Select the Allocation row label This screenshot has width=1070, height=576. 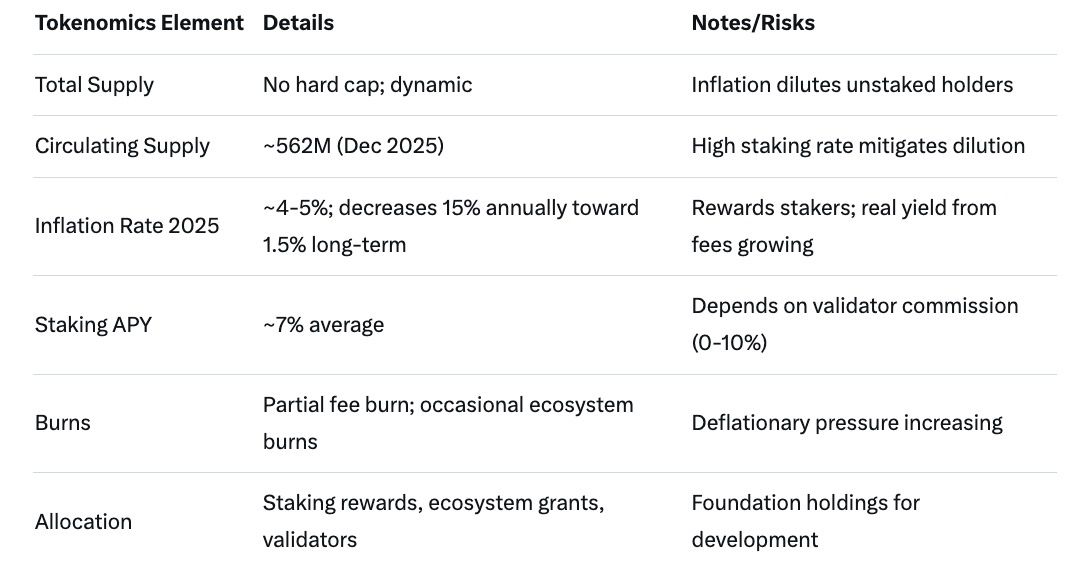(x=83, y=522)
